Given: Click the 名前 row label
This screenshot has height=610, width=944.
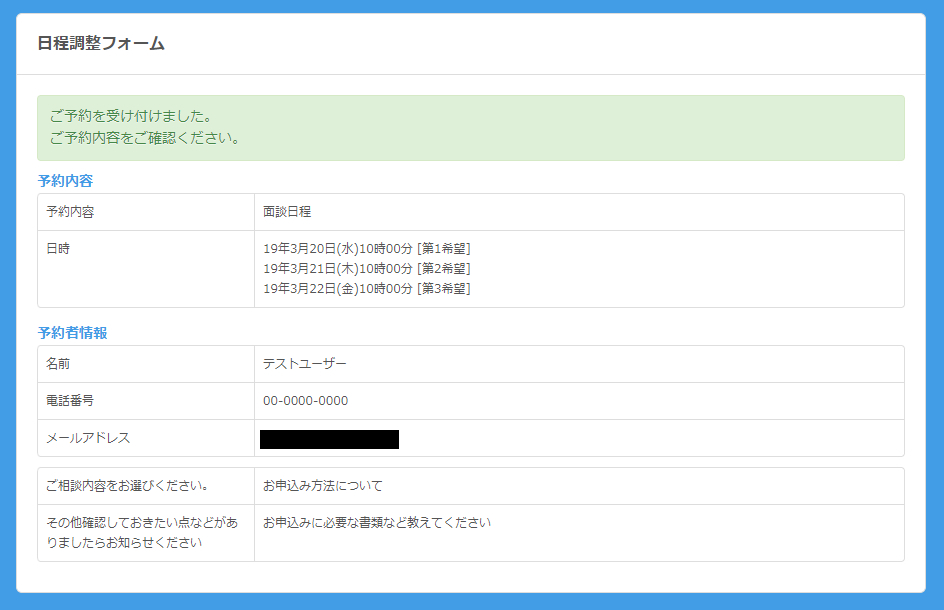Looking at the screenshot, I should pyautogui.click(x=58, y=364).
